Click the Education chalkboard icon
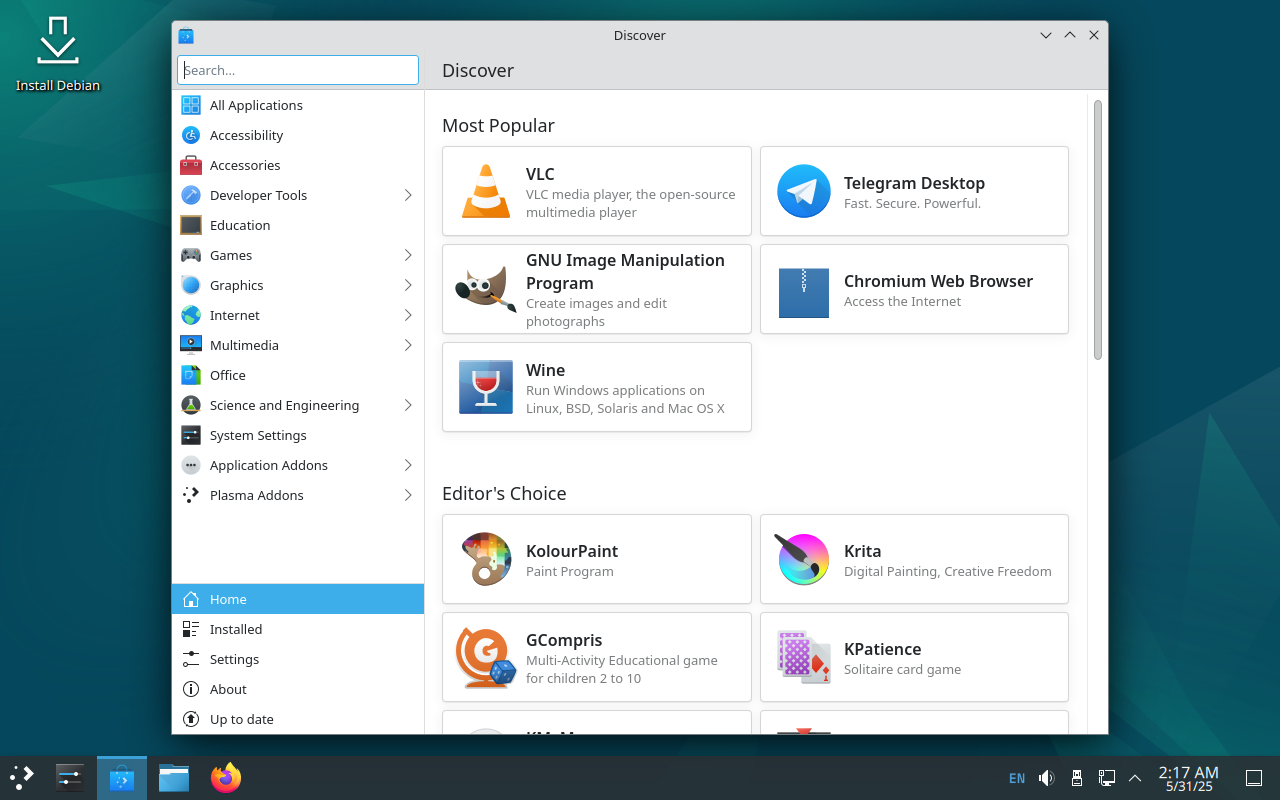 191,225
